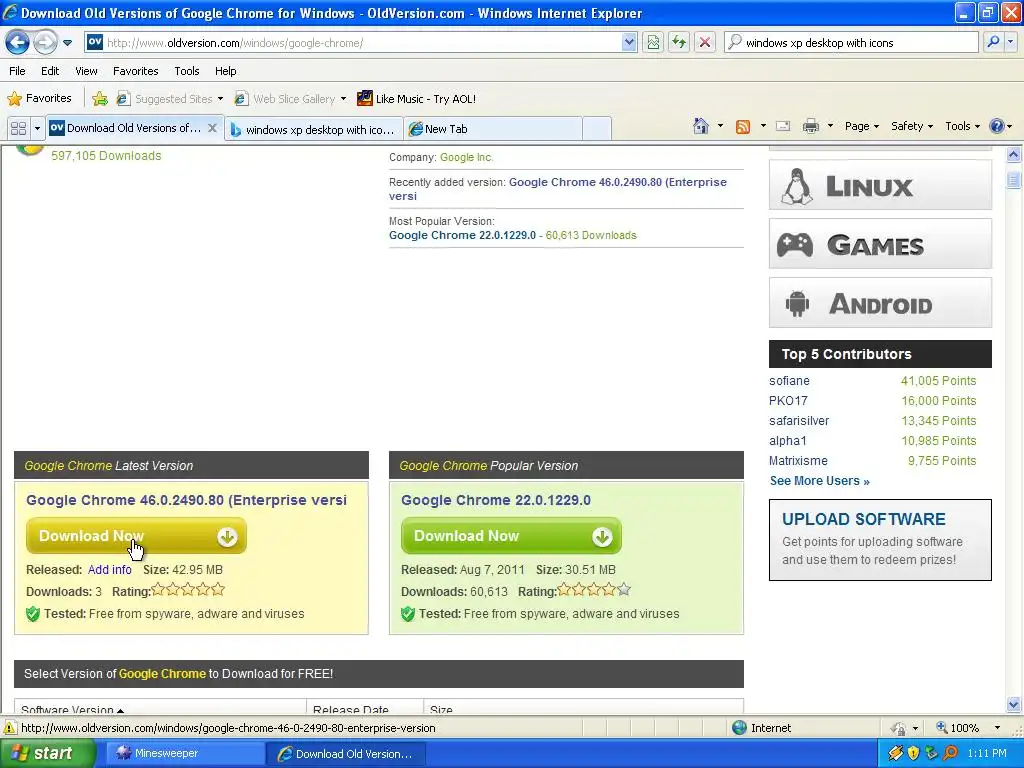The image size is (1024, 768).
Task: Click the browser Forward arrow button
Action: [x=45, y=43]
